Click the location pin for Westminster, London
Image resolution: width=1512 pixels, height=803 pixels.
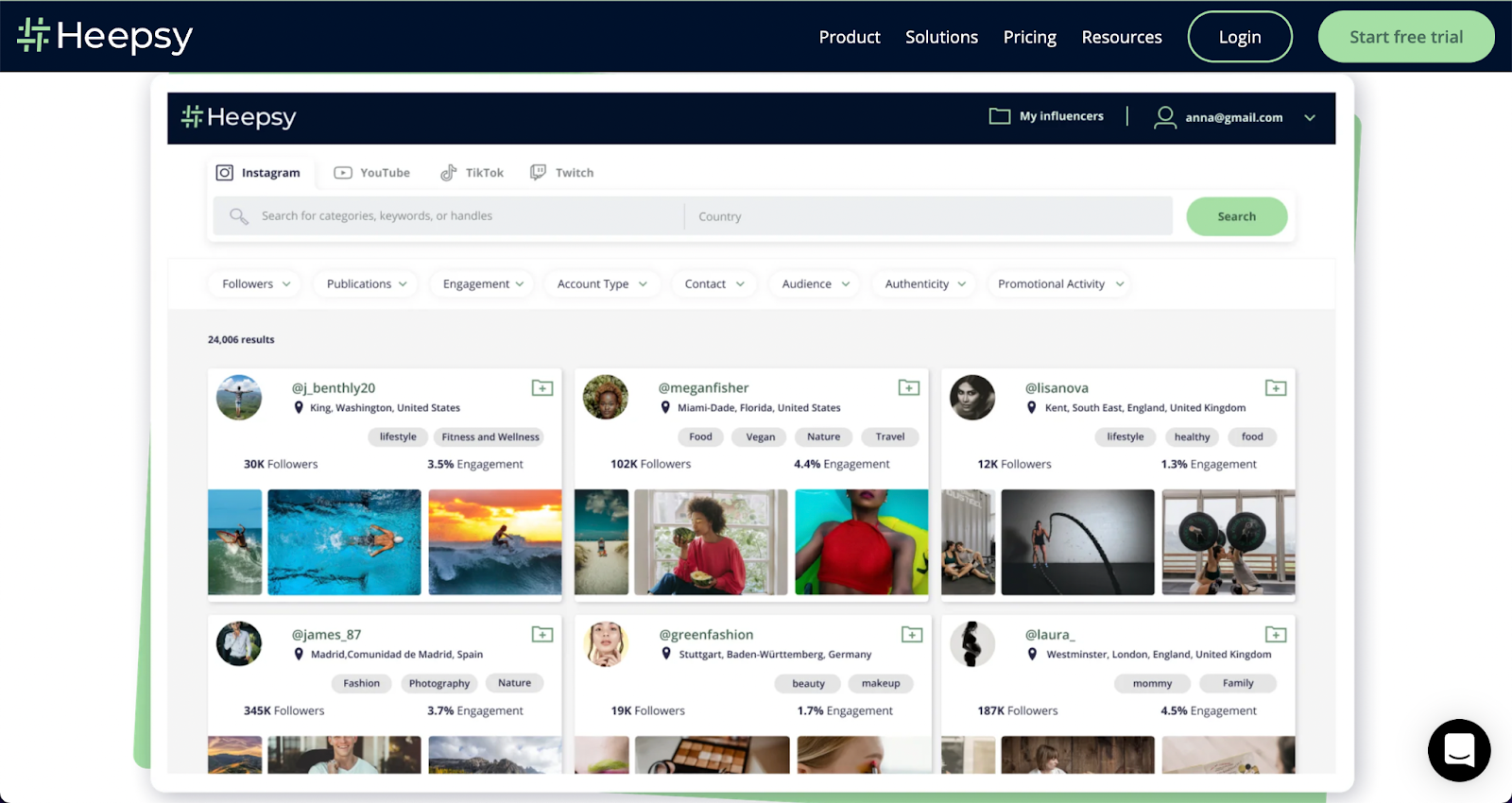(x=1032, y=654)
